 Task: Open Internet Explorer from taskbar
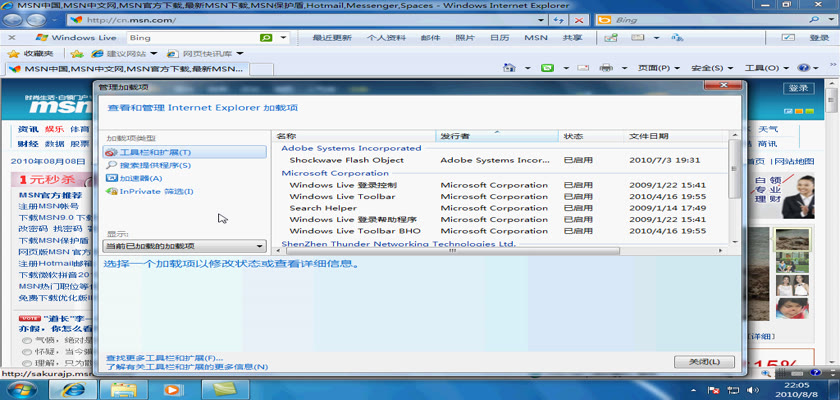[73, 389]
